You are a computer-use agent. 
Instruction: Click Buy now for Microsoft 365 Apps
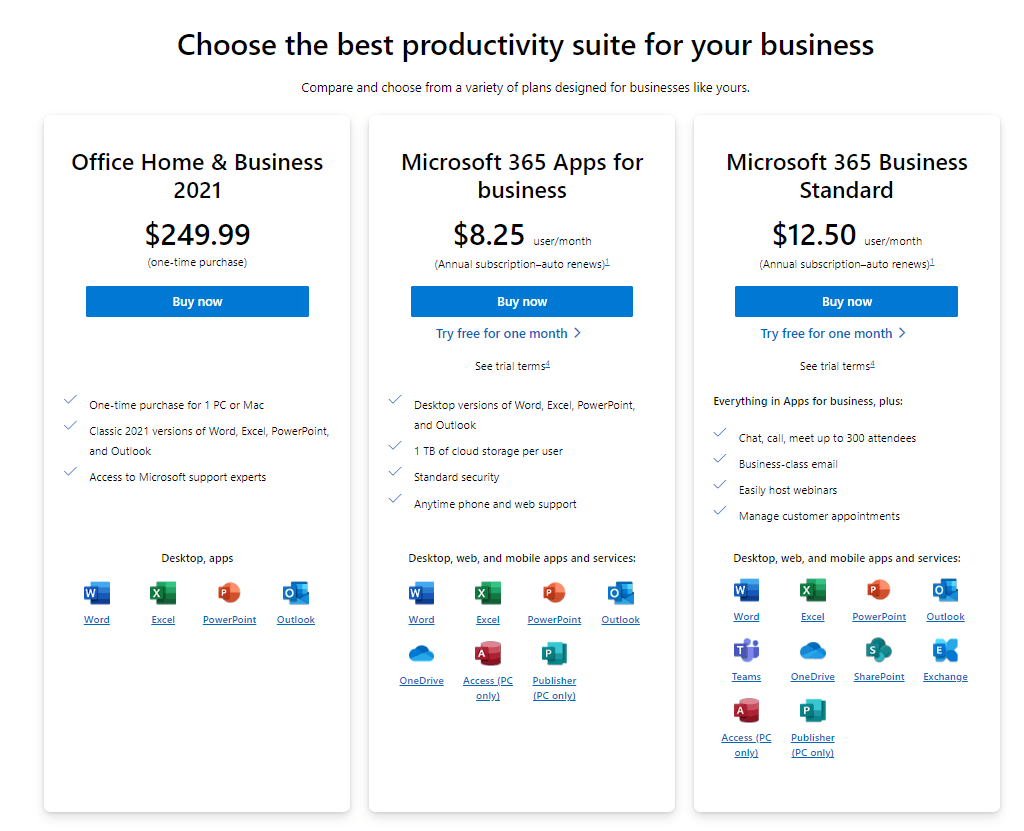[x=522, y=301]
